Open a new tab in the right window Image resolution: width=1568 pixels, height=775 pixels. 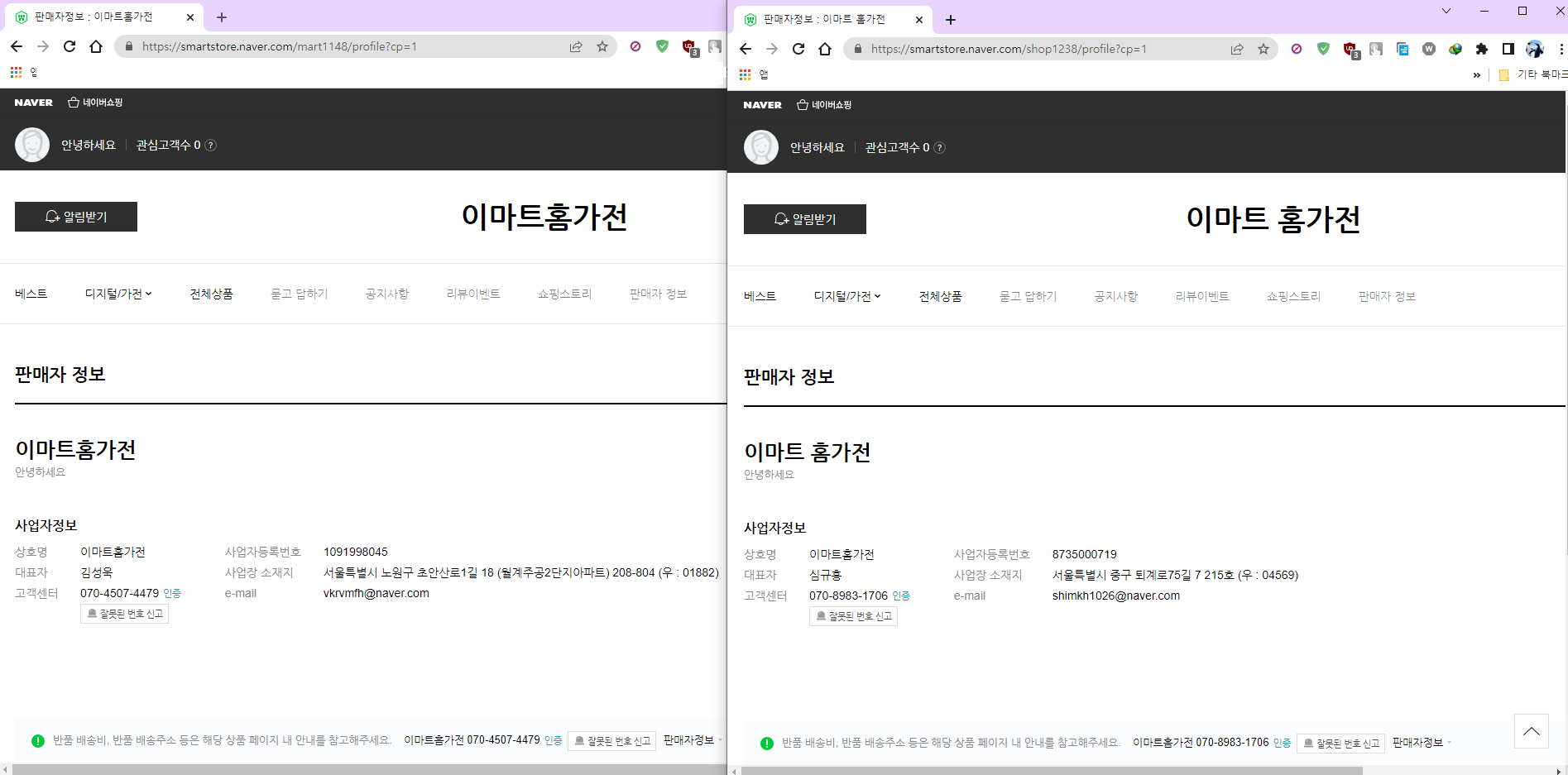click(x=951, y=20)
